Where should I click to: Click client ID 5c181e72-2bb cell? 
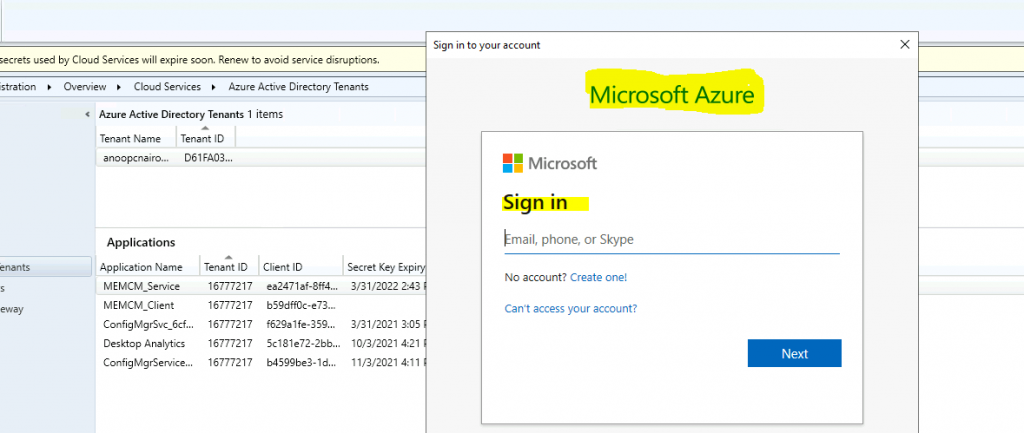pyautogui.click(x=302, y=344)
